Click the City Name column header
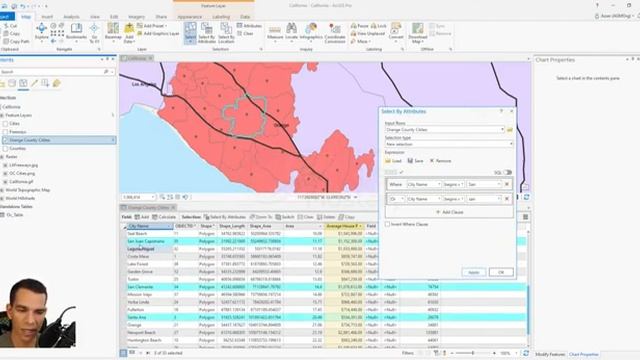 [149, 226]
